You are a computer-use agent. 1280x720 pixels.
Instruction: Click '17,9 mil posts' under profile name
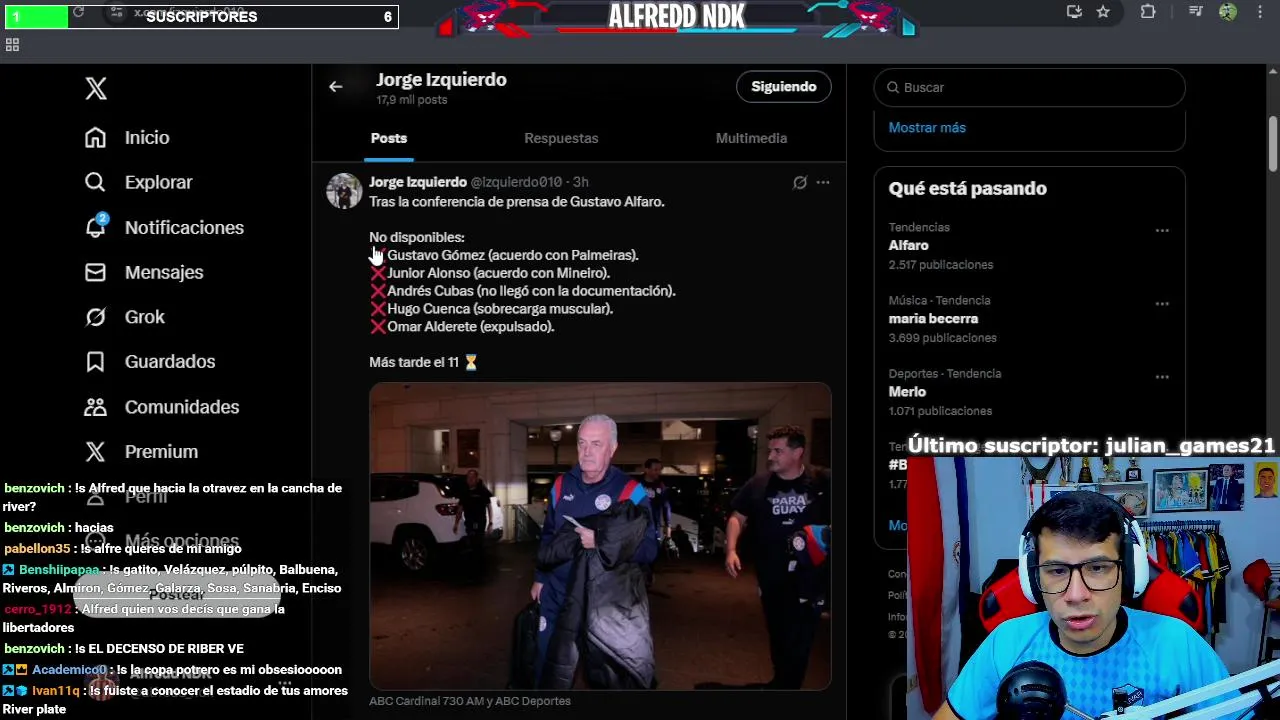[x=411, y=101]
